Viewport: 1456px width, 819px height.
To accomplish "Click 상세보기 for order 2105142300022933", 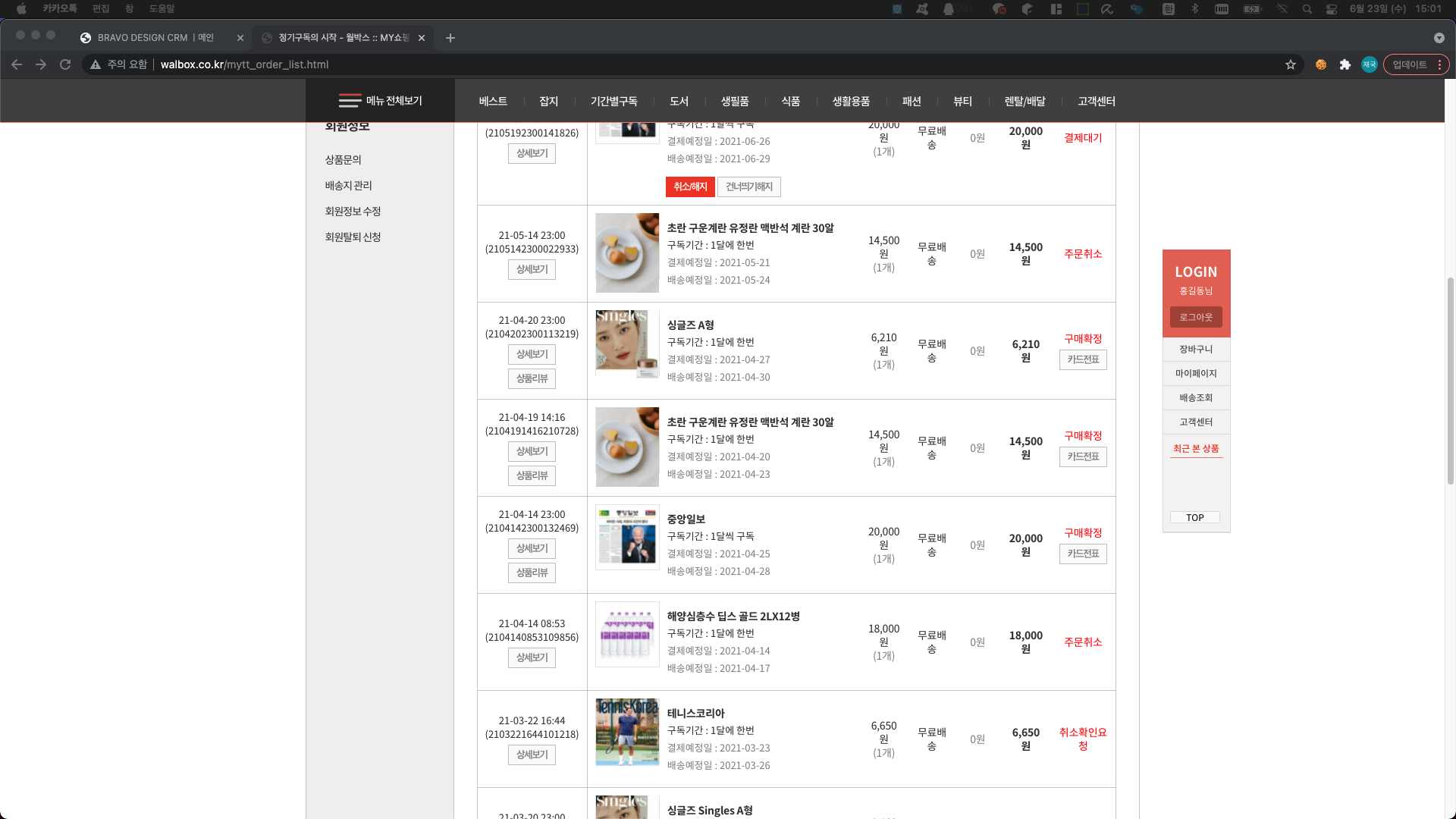I will coord(532,269).
